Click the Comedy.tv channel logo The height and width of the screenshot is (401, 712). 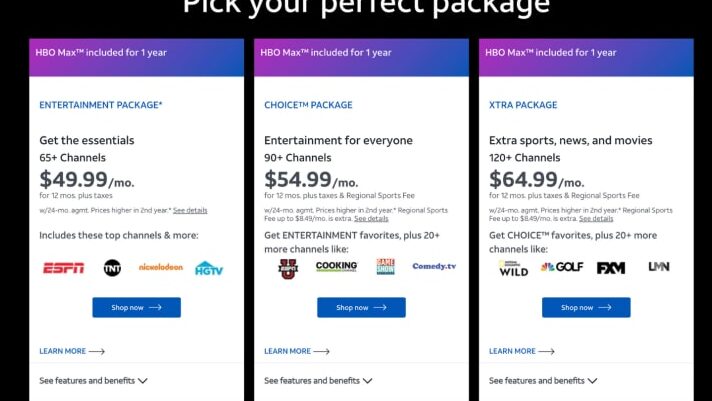coord(434,267)
